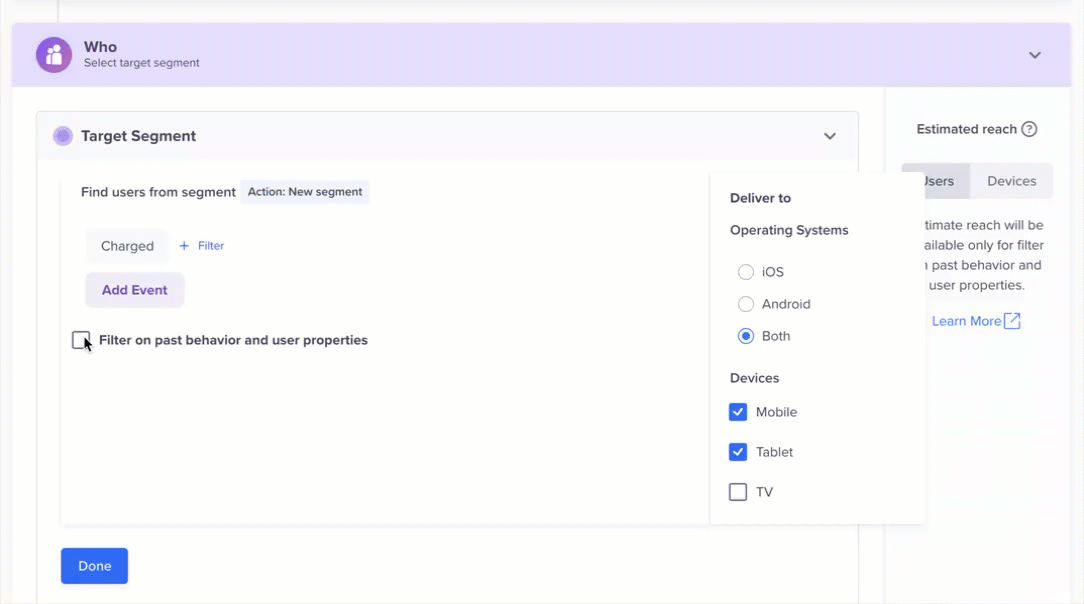This screenshot has height=604, width=1084.
Task: Collapse the Target Segment panel
Action: pos(829,135)
